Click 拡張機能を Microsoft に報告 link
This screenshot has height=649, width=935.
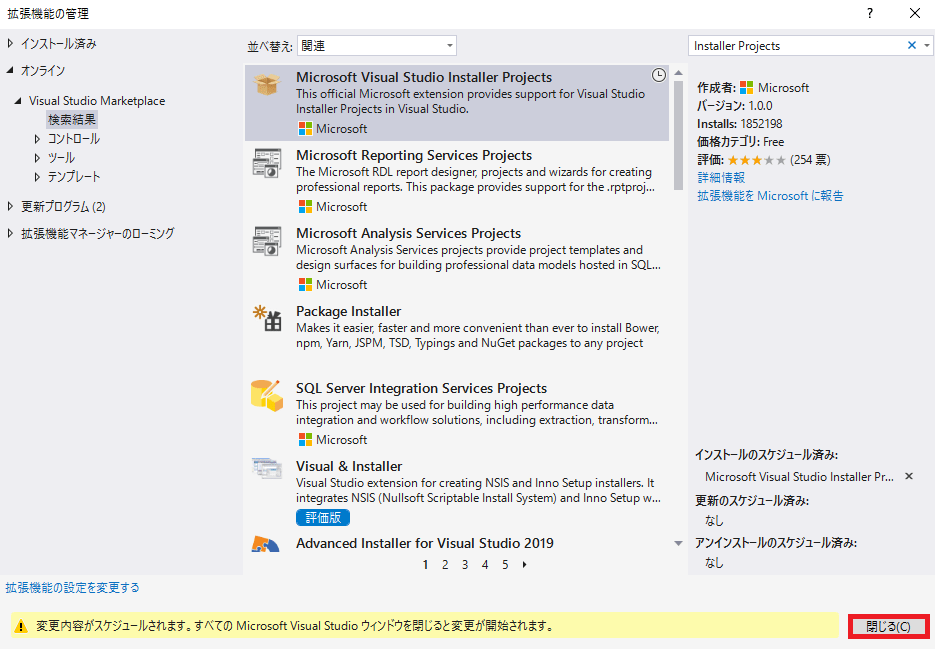coord(770,196)
